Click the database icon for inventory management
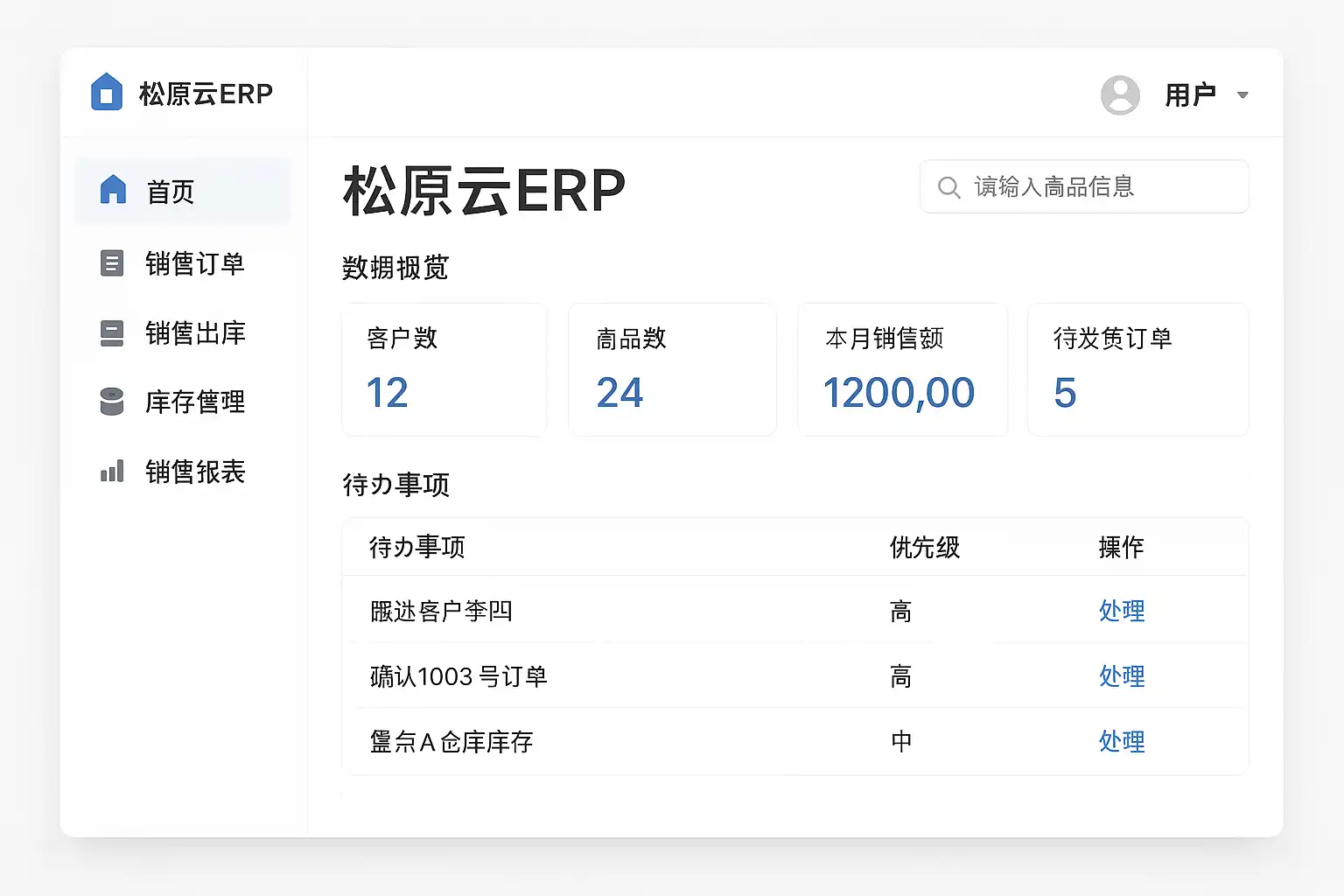 pos(112,402)
